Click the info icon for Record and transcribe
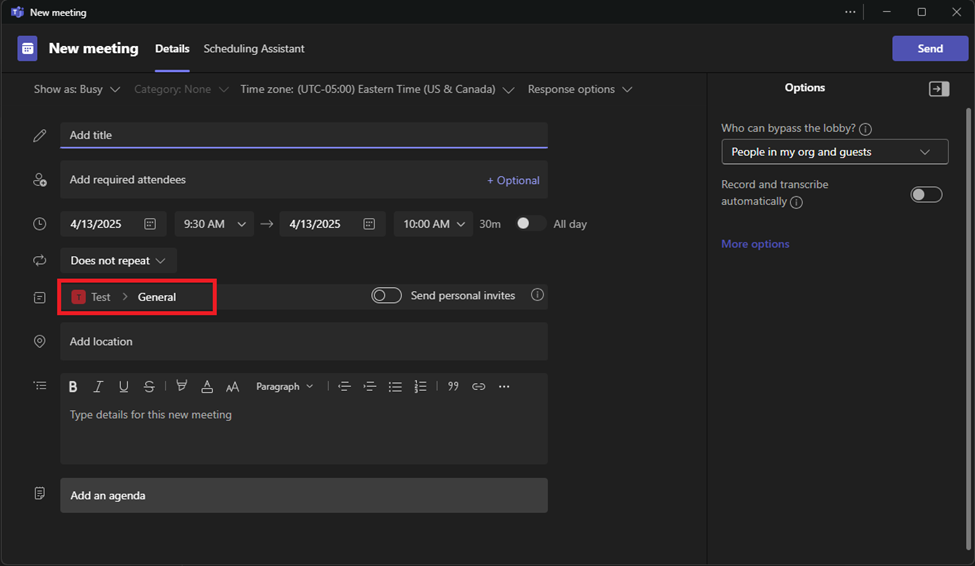 (x=796, y=202)
